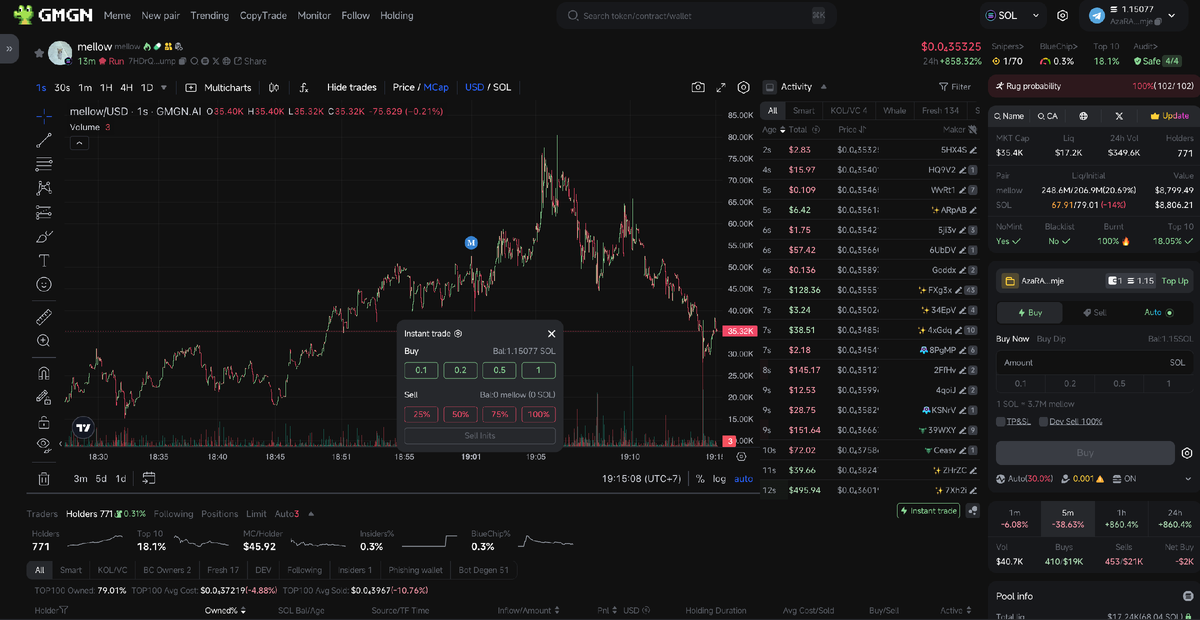Toggle Hide trades on chart
Viewport: 1200px width, 620px height.
point(351,87)
